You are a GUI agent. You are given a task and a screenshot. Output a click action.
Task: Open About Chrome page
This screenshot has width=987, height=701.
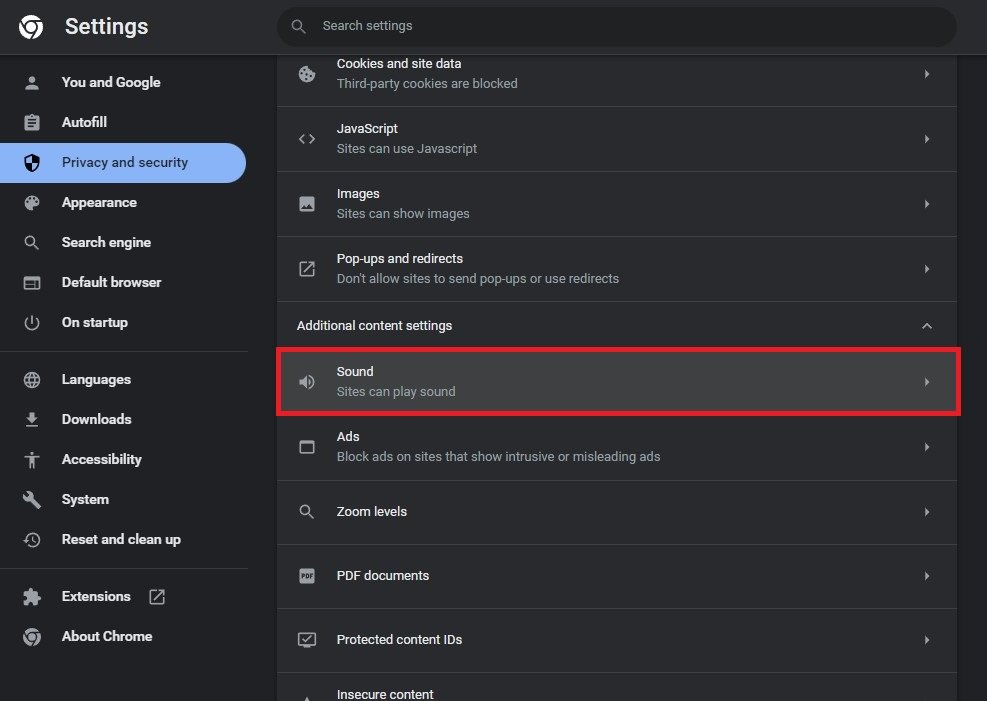(x=106, y=637)
